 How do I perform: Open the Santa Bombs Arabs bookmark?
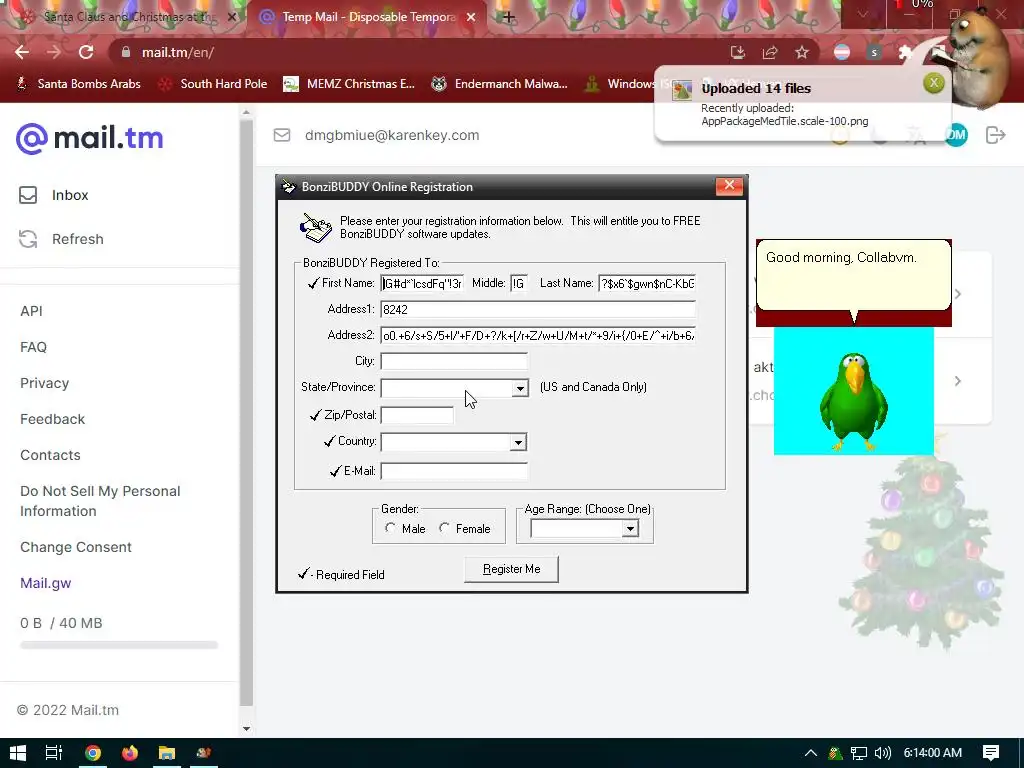(78, 84)
